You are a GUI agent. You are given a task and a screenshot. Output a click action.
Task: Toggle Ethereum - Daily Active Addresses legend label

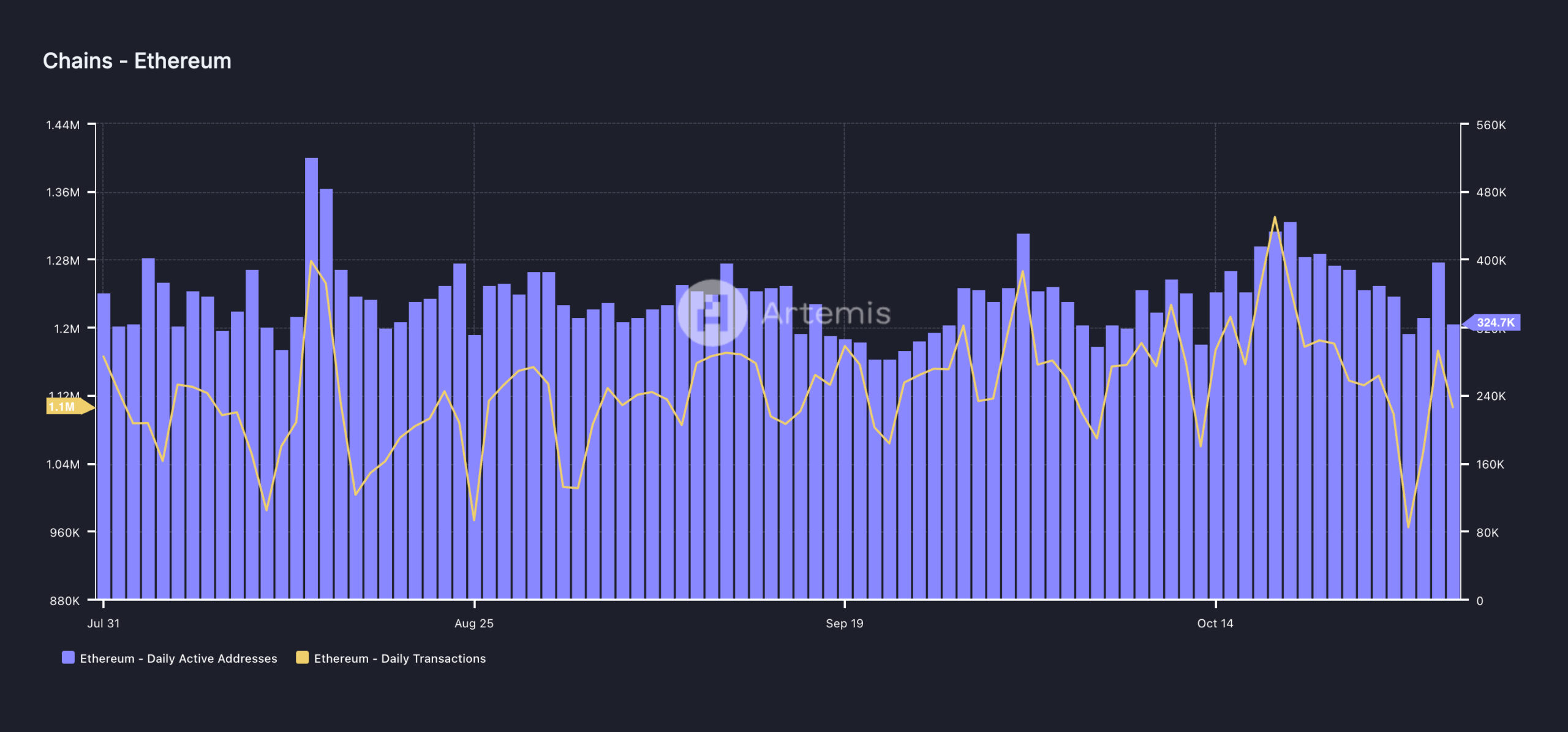[178, 658]
